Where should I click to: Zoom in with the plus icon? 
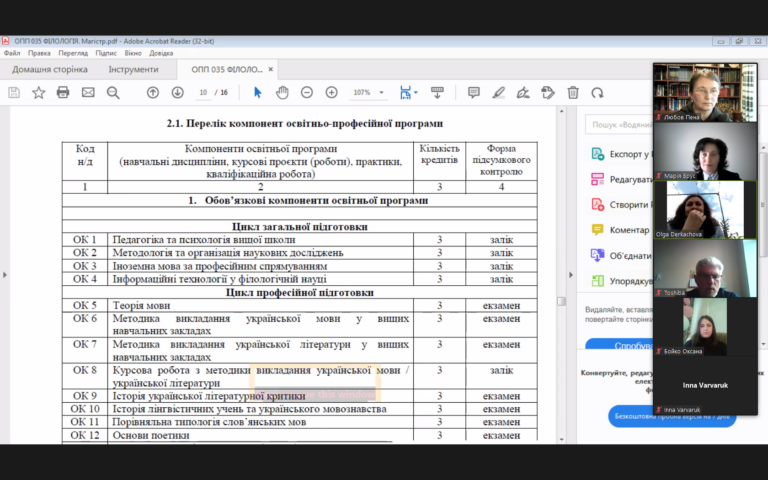pyautogui.click(x=332, y=92)
